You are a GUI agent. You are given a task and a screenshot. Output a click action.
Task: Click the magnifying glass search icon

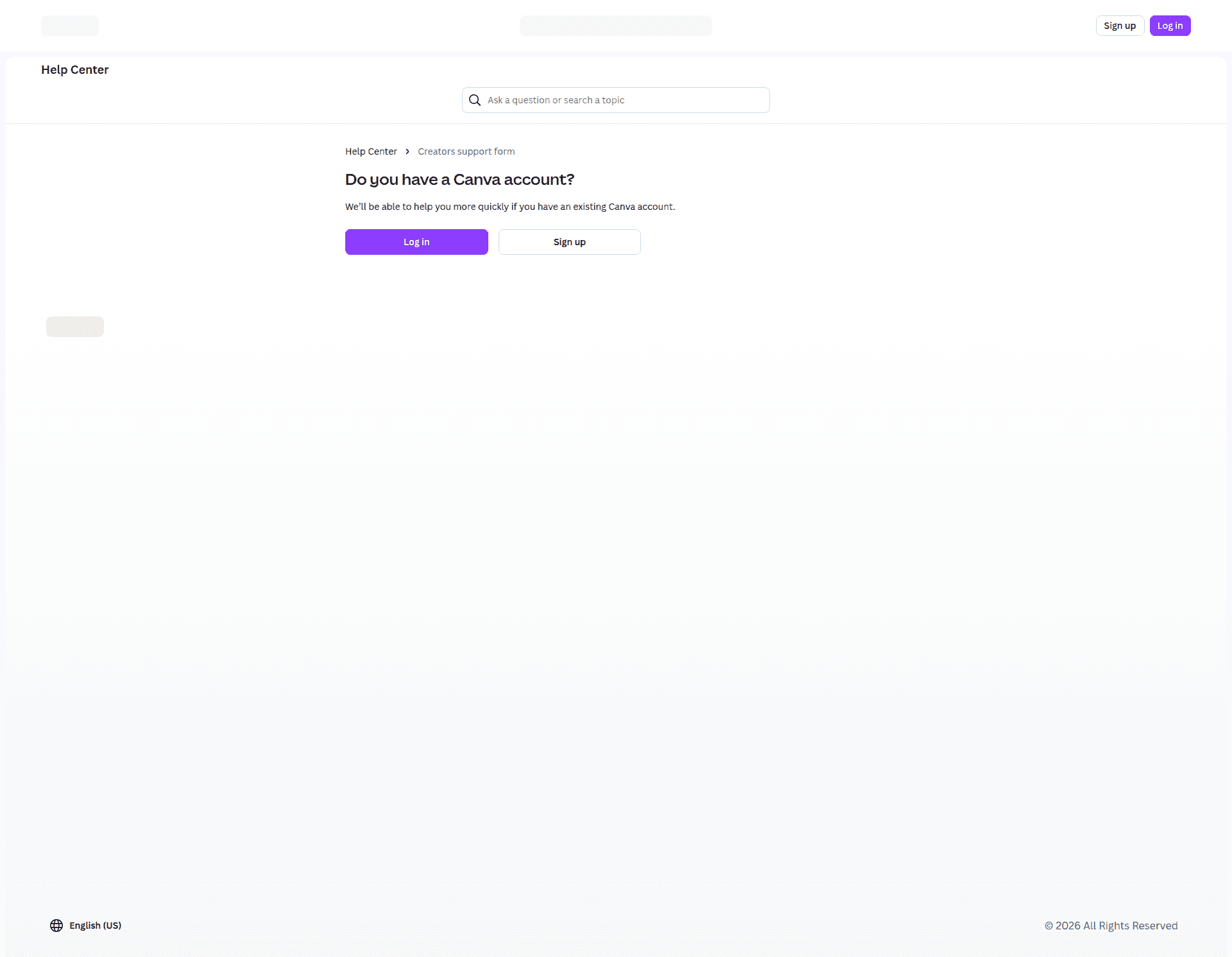pos(475,100)
